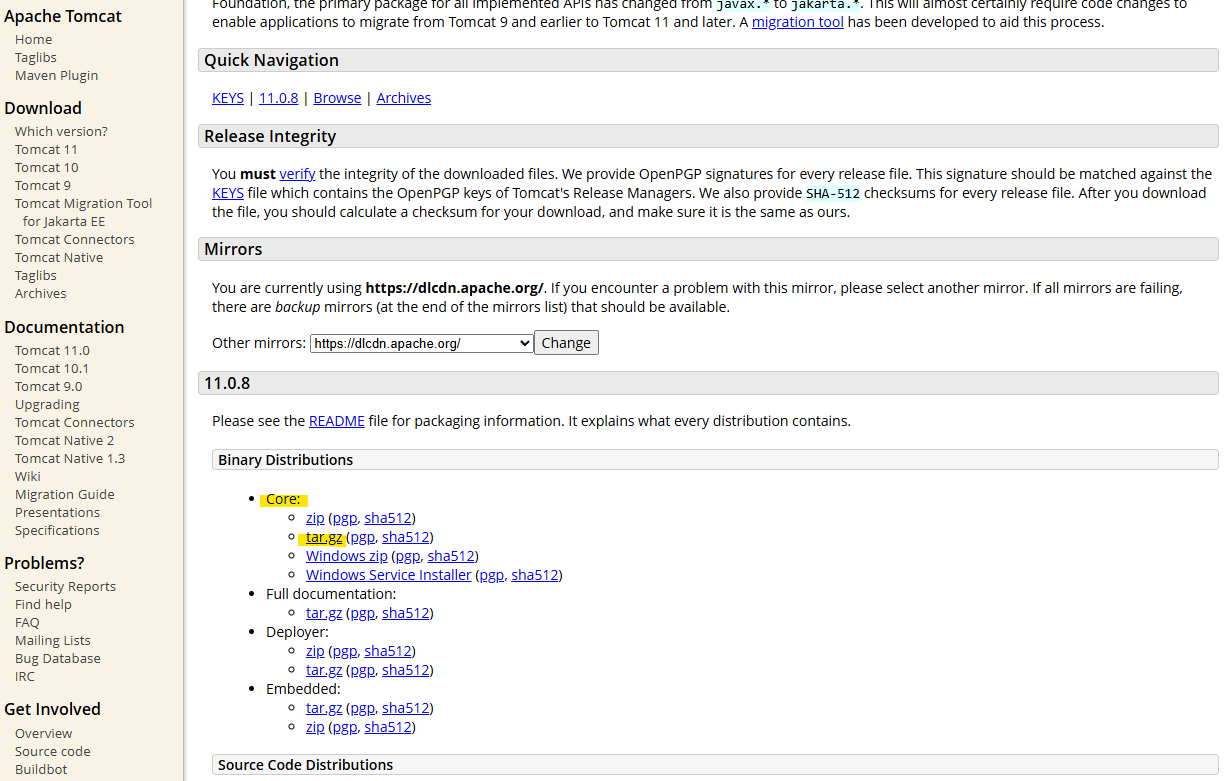This screenshot has height=781, width=1226.
Task: Open Tomcat 9 download page
Action: coord(43,185)
